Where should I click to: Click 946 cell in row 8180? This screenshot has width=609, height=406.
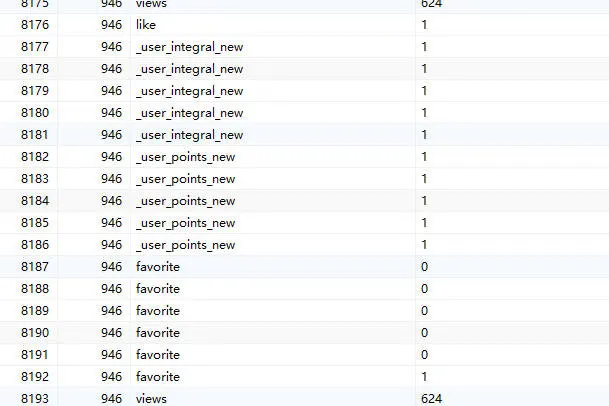click(x=111, y=113)
